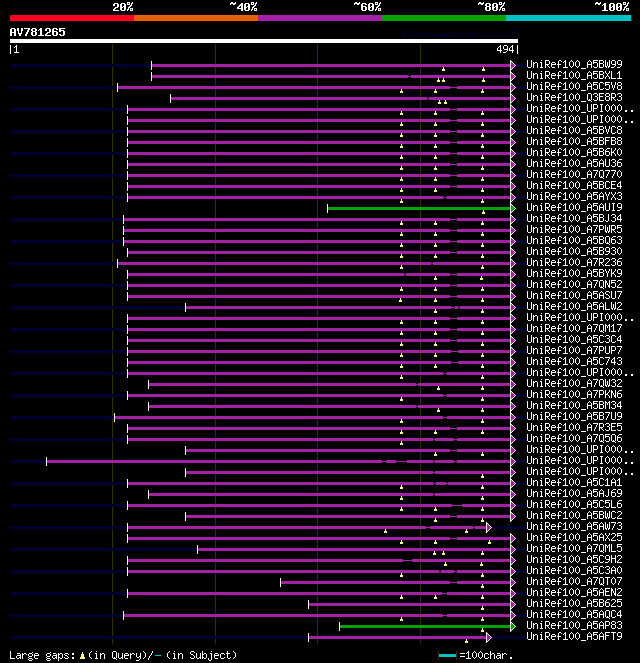Select the UniRef100_Q3E8R3 label
The image size is (640, 663).
[x=574, y=97]
